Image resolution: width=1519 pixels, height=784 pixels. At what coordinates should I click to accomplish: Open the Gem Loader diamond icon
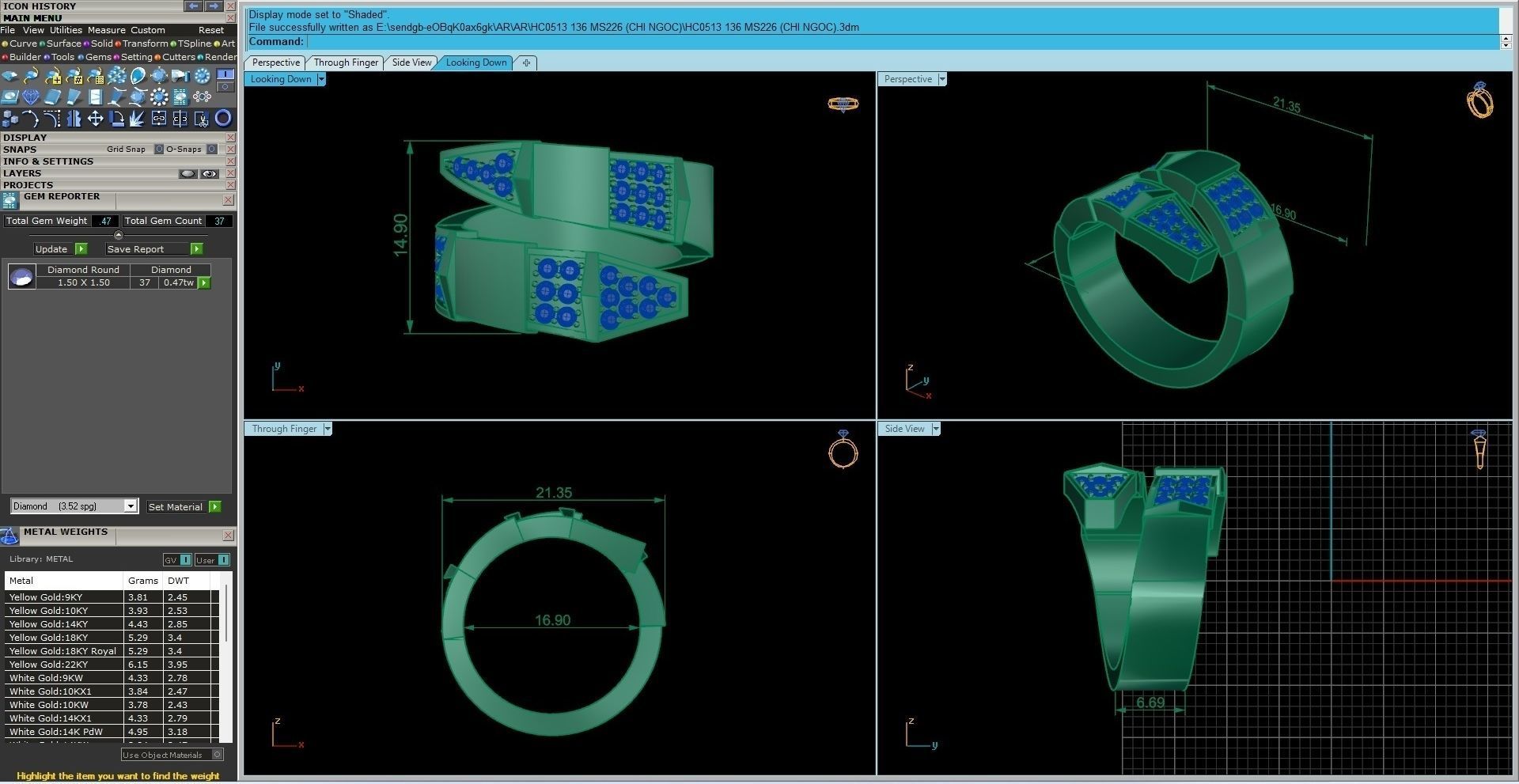(x=9, y=76)
